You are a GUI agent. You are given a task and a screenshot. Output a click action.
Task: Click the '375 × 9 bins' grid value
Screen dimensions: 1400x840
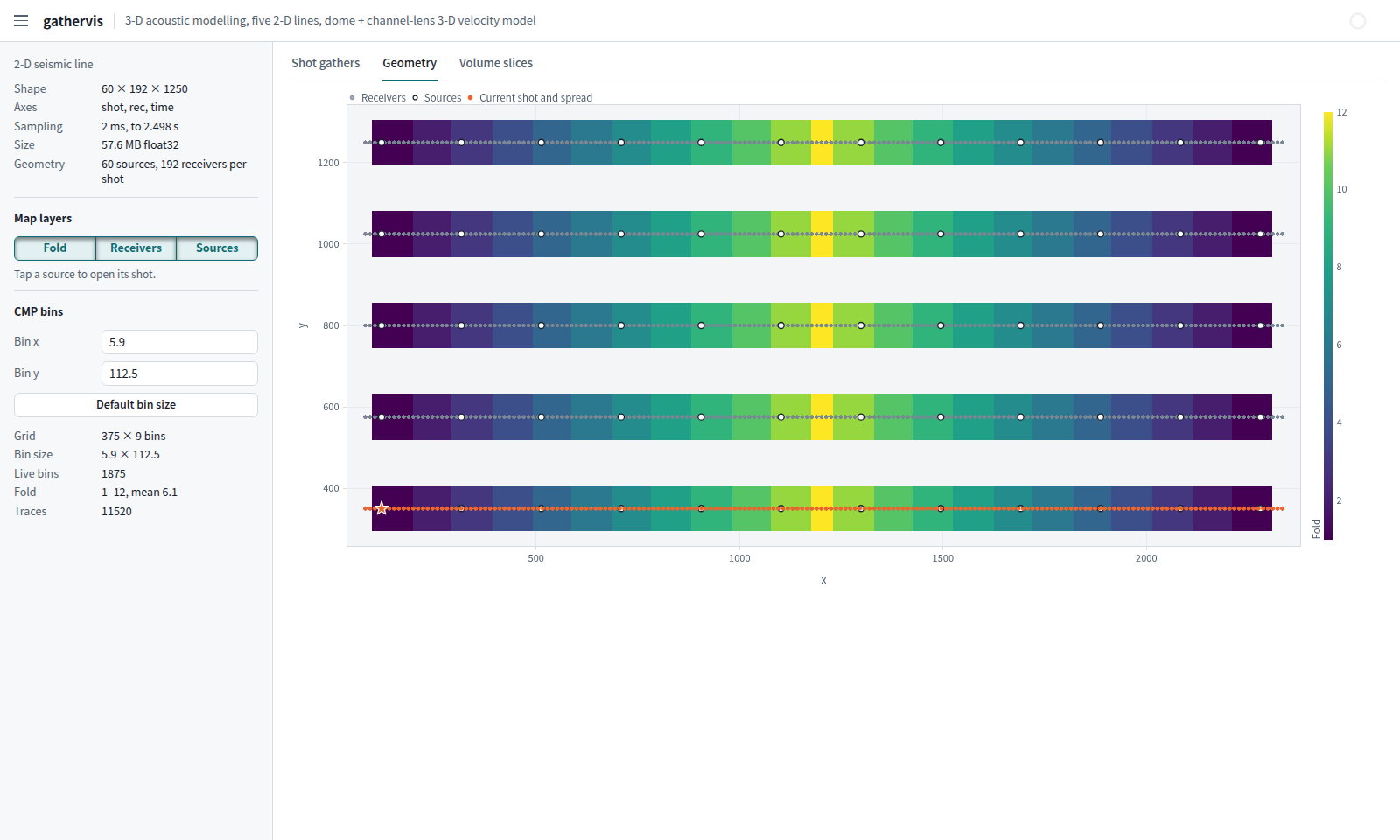coord(133,436)
